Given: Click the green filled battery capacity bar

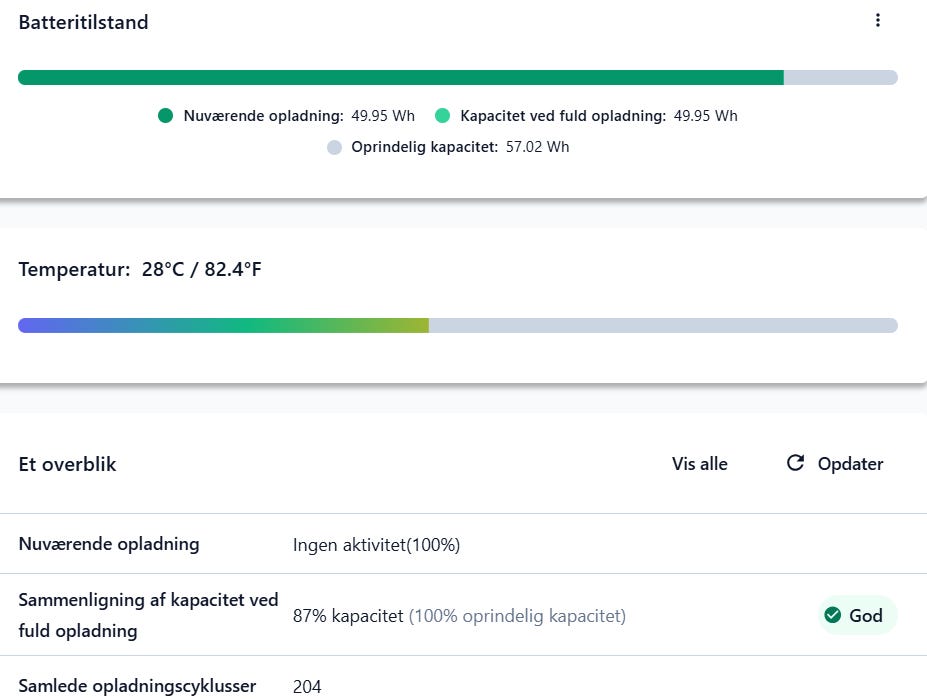Looking at the screenshot, I should (400, 78).
